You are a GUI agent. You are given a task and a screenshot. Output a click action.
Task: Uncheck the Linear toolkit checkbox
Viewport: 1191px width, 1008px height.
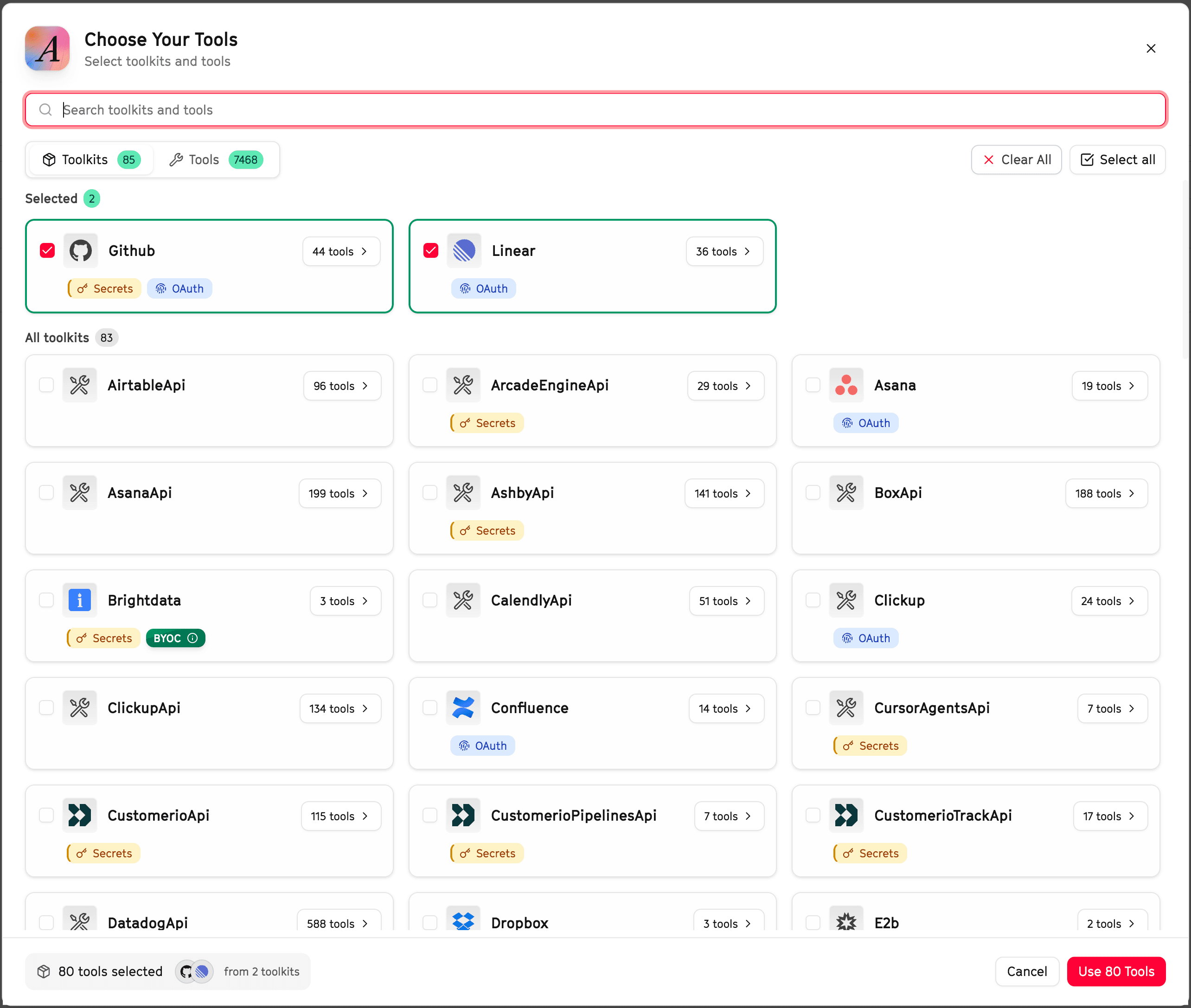(x=431, y=250)
